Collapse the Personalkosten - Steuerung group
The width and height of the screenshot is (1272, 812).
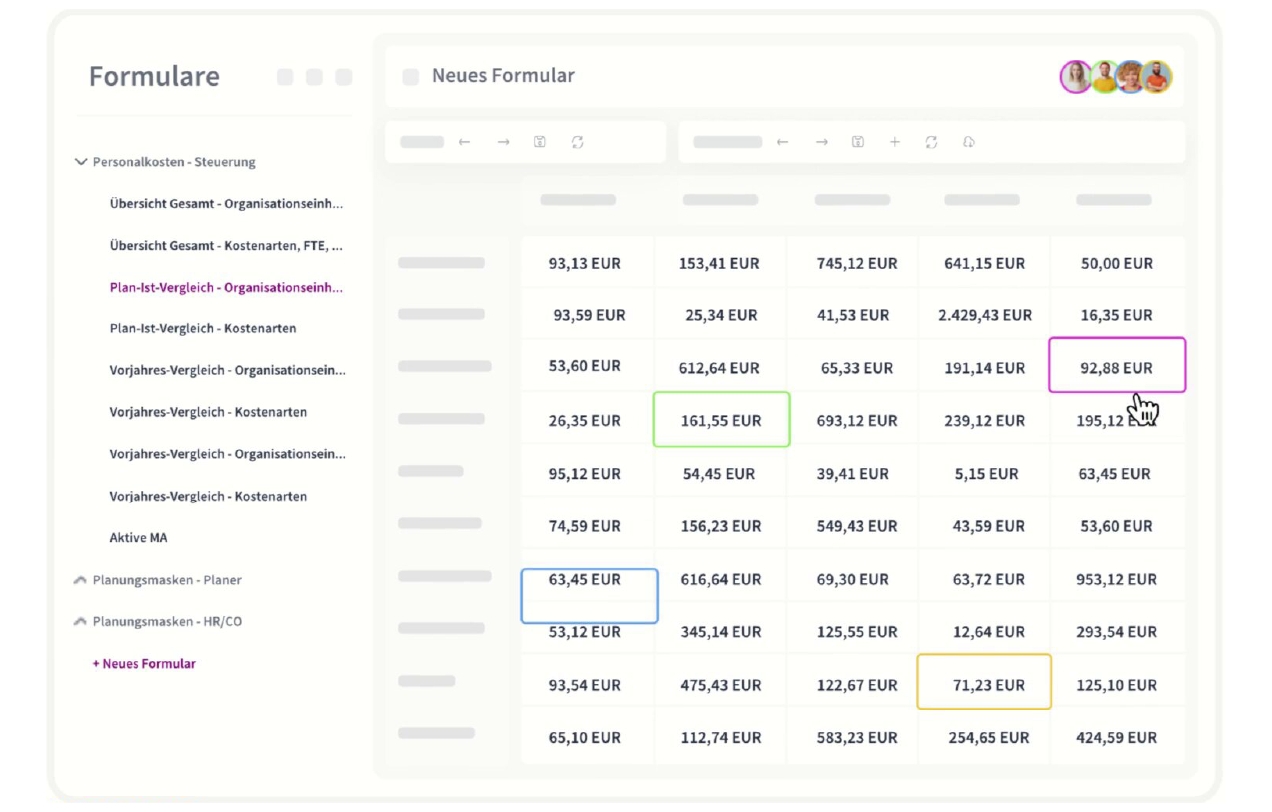pos(81,162)
